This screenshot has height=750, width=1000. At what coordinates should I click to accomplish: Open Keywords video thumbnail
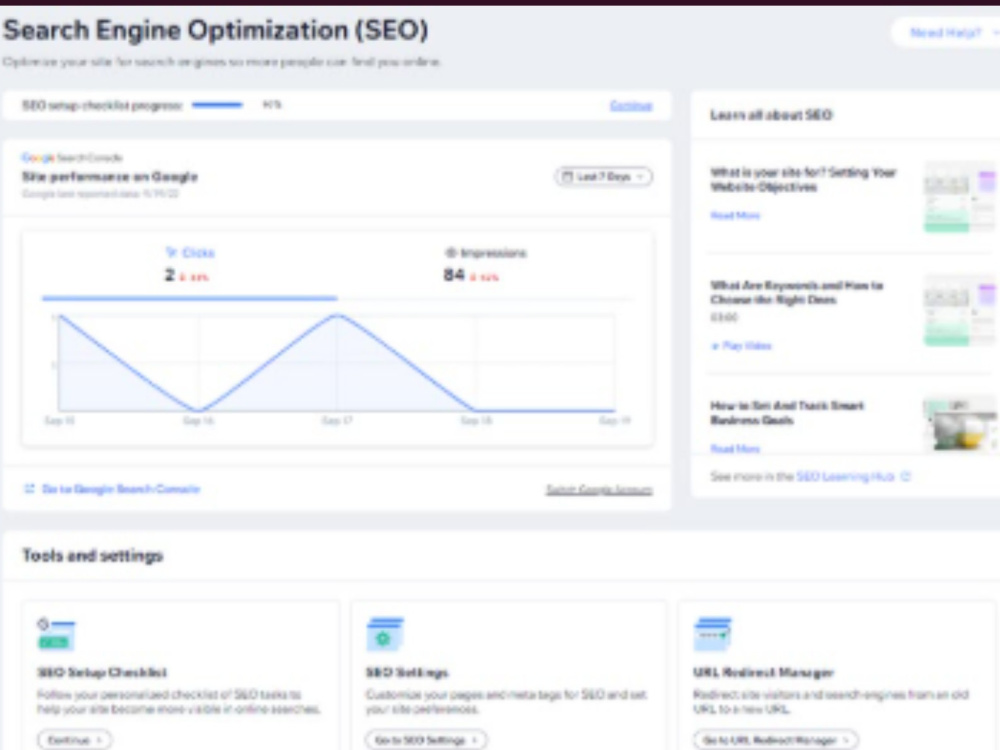[x=959, y=311]
